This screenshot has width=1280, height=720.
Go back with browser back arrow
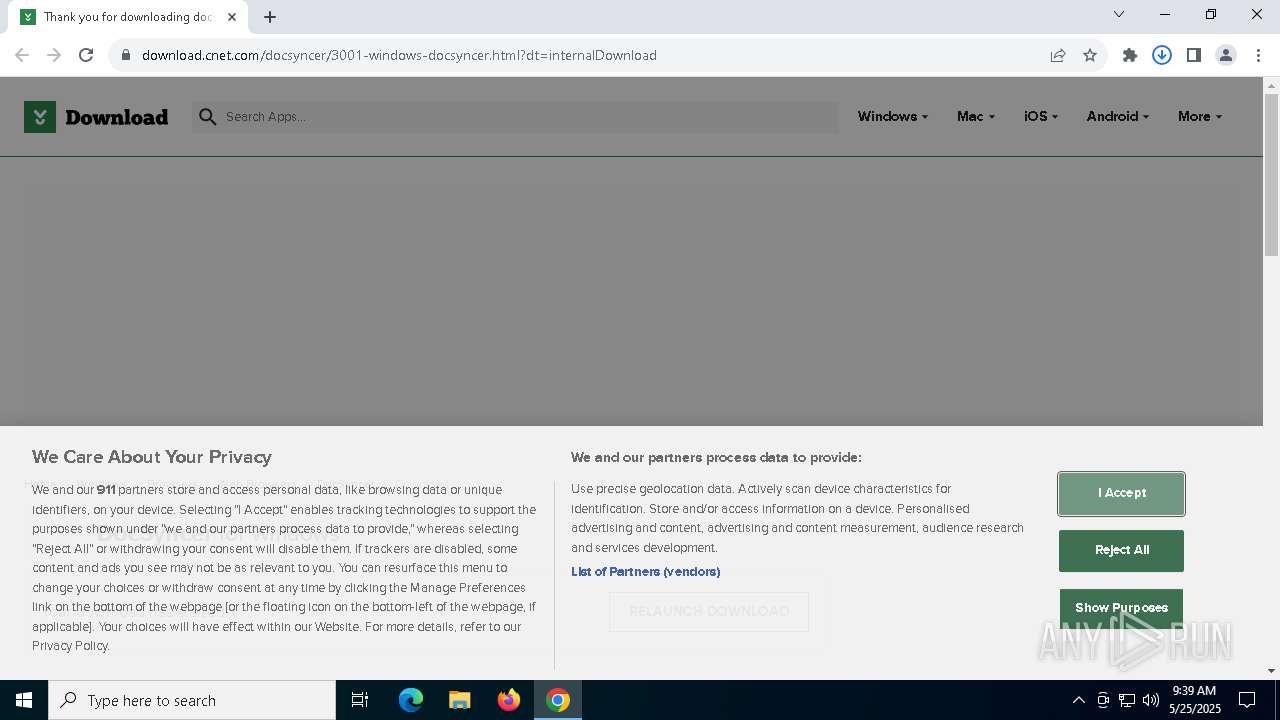pos(22,55)
